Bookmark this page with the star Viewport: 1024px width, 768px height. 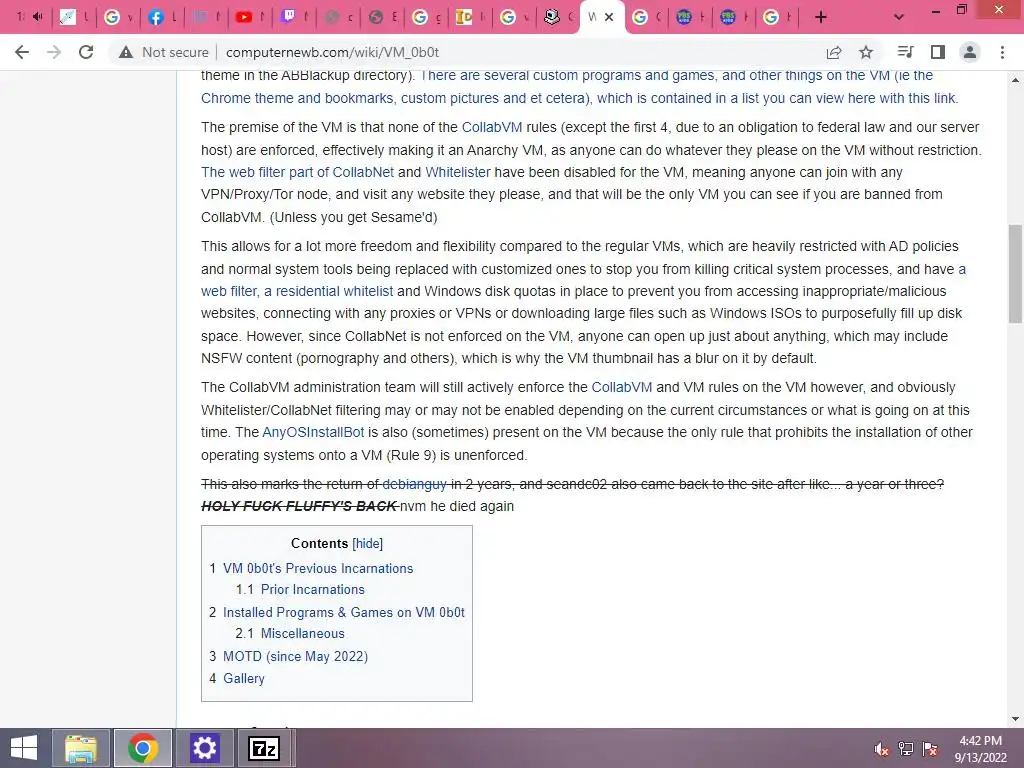point(866,52)
